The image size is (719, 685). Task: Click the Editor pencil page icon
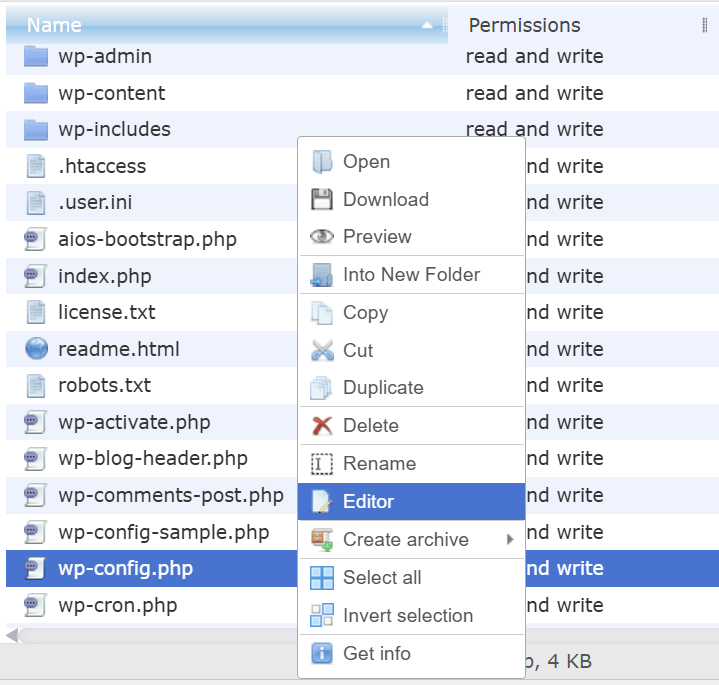click(x=322, y=501)
